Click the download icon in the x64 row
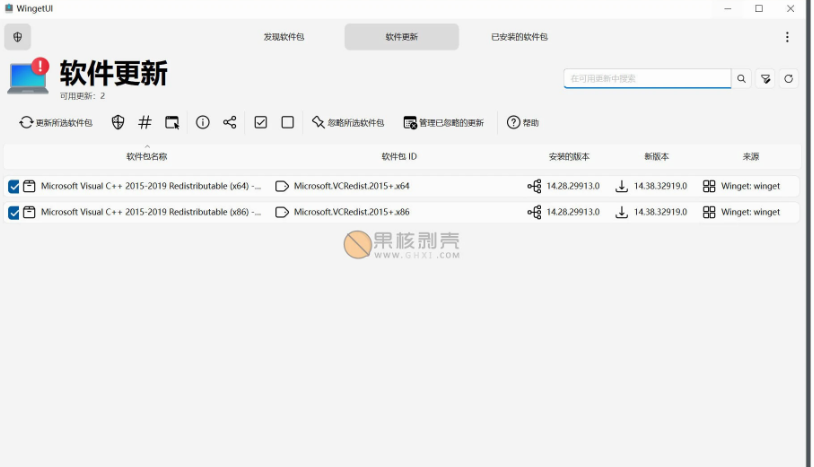 point(621,186)
